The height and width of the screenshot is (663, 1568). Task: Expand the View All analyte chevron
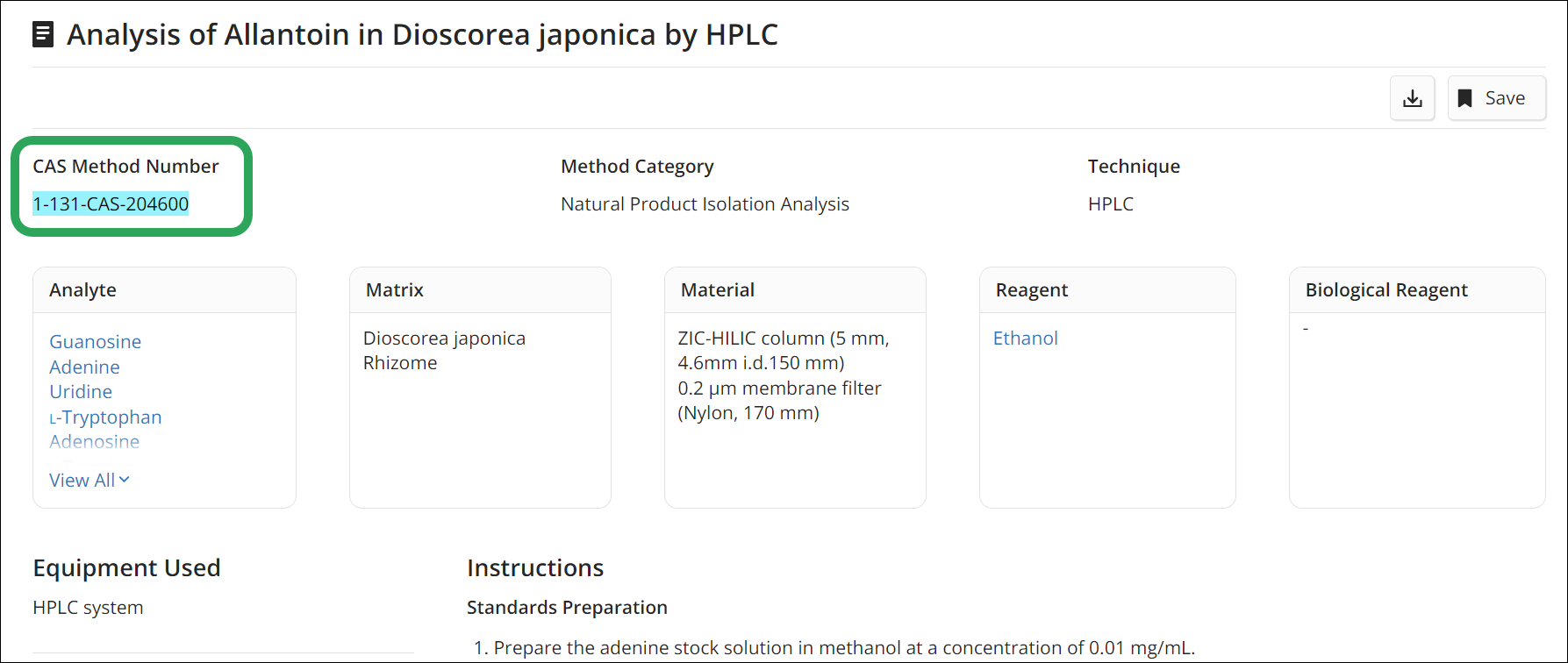pos(124,479)
